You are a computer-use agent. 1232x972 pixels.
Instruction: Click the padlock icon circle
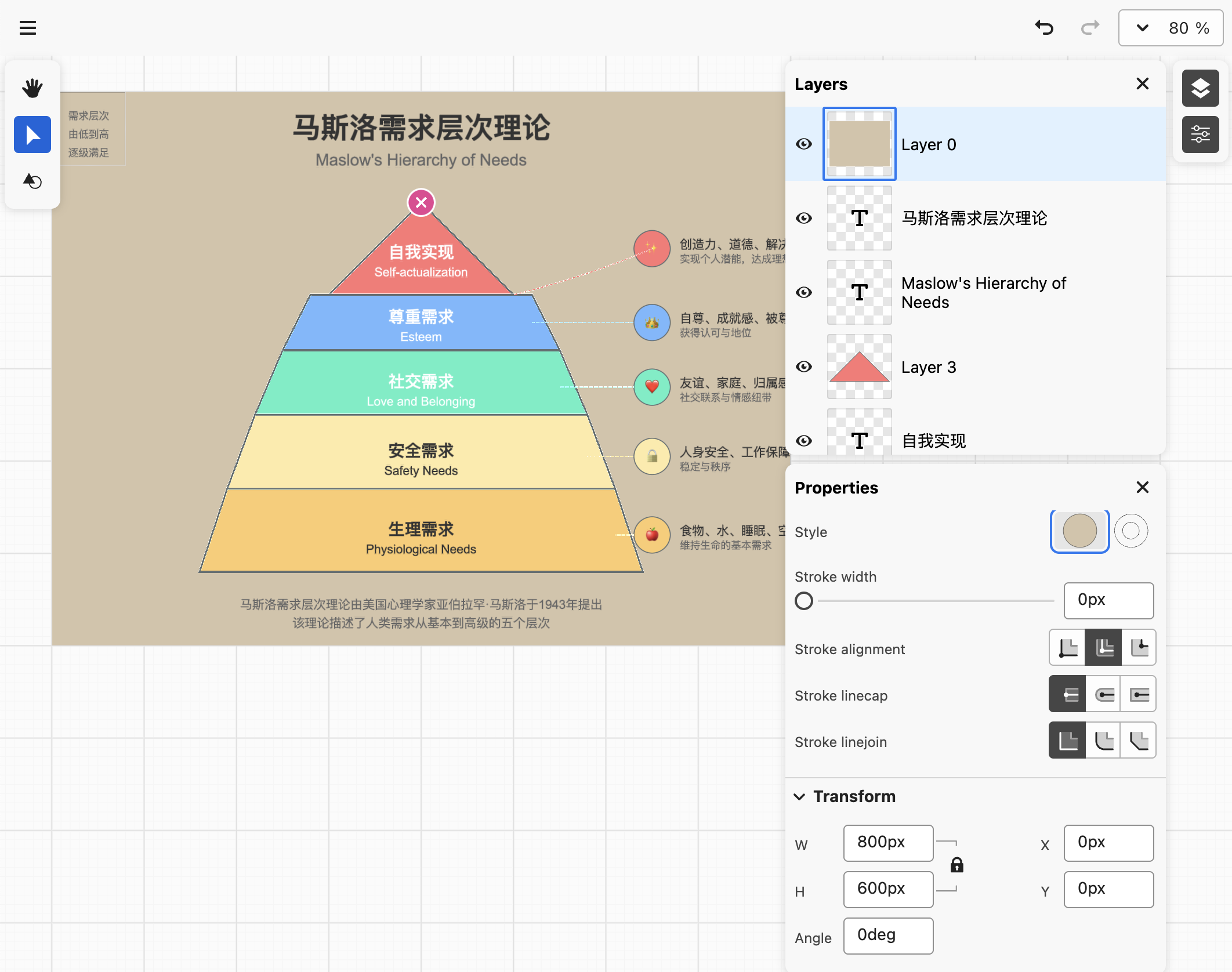[x=652, y=456]
